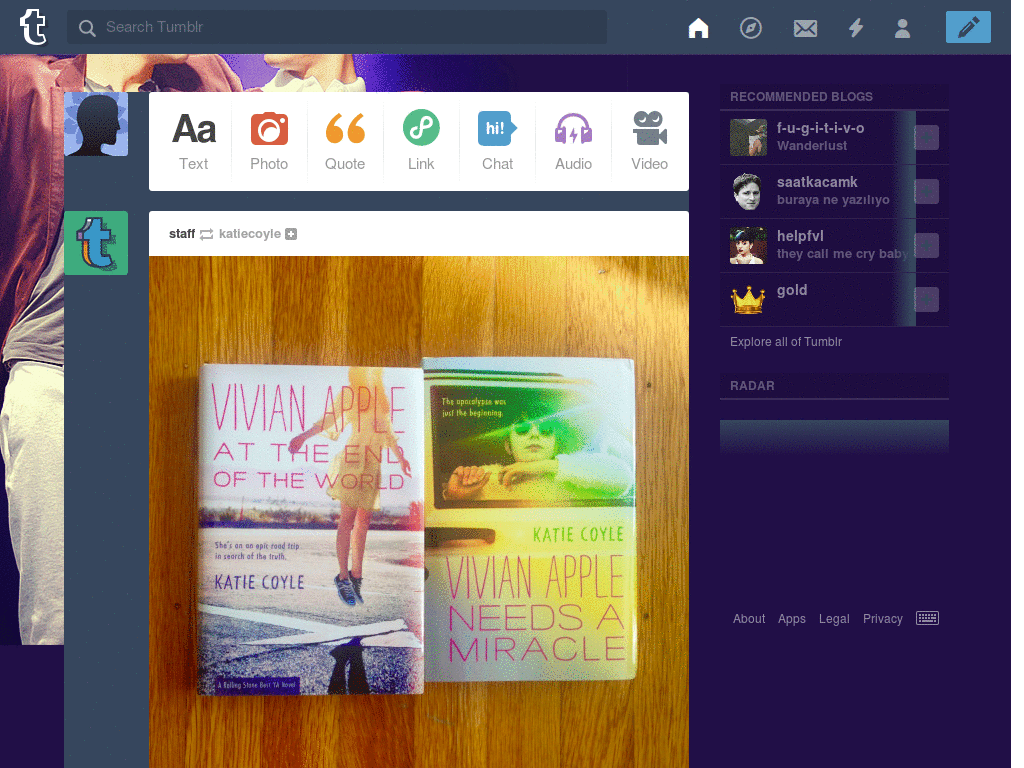Click the 'buraya ne yazılıyo' description
This screenshot has width=1024, height=768.
click(833, 200)
